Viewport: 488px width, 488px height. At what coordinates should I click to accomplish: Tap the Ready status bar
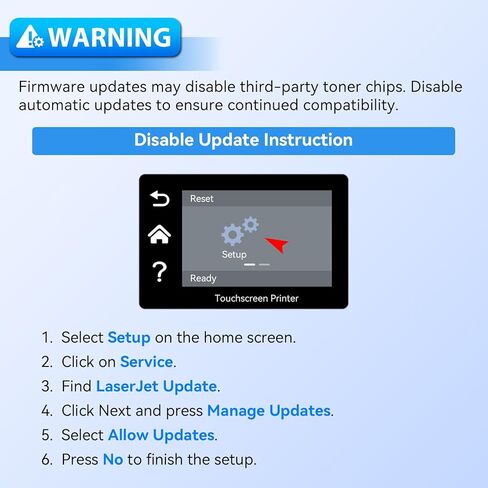257,278
